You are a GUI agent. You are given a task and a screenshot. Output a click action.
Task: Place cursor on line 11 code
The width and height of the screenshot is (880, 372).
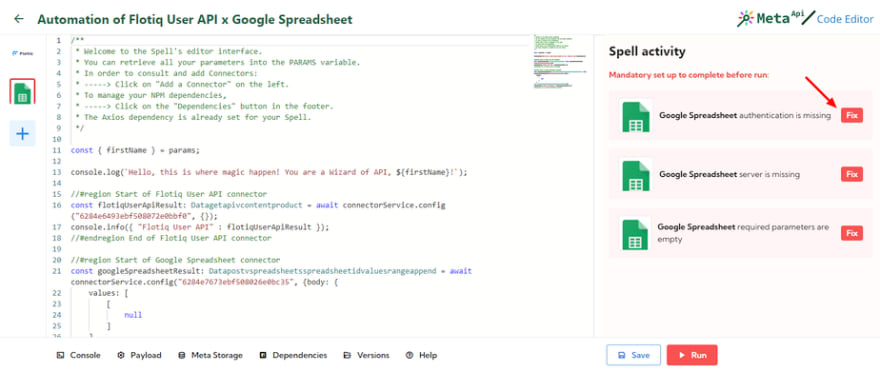[135, 150]
